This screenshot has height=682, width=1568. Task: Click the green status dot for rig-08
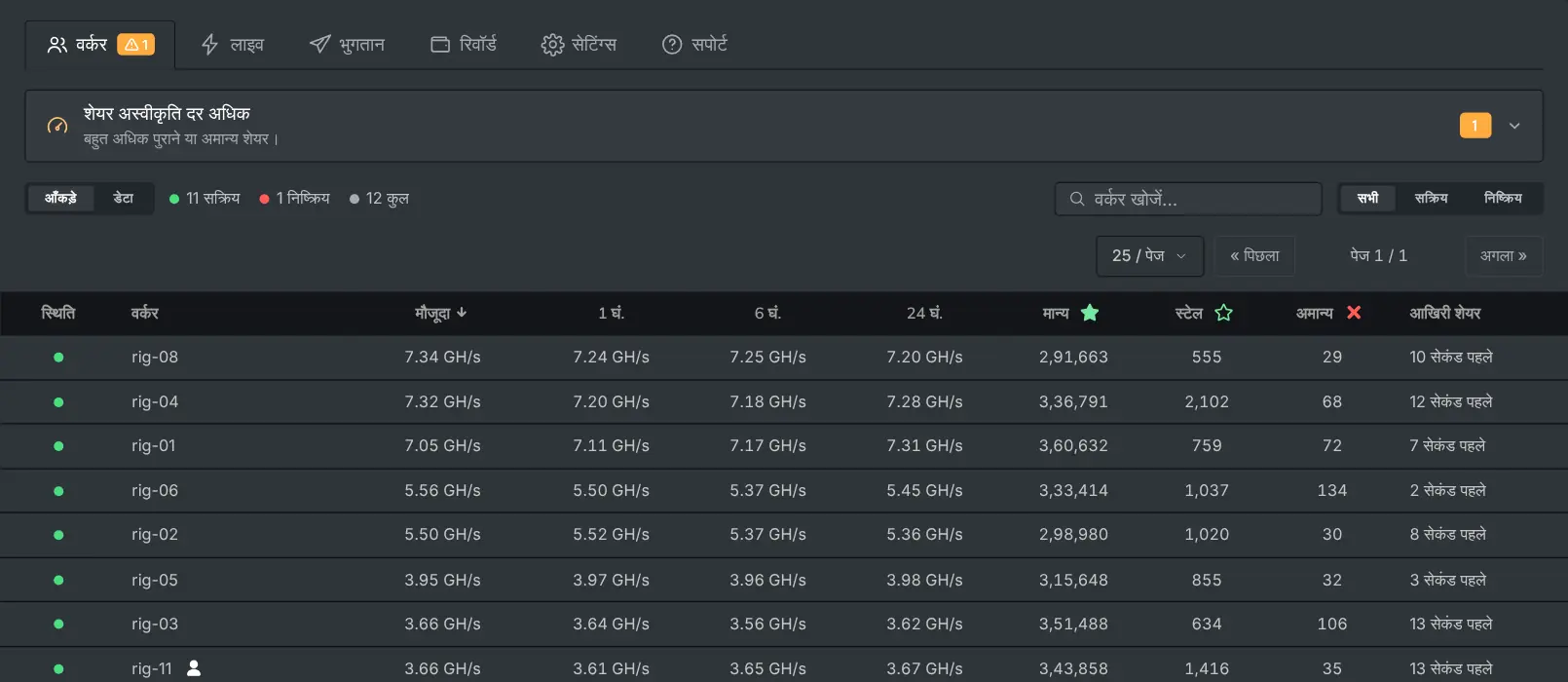click(x=58, y=358)
